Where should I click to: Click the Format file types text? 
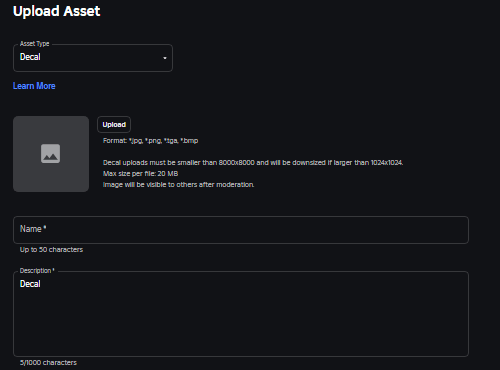click(x=150, y=141)
